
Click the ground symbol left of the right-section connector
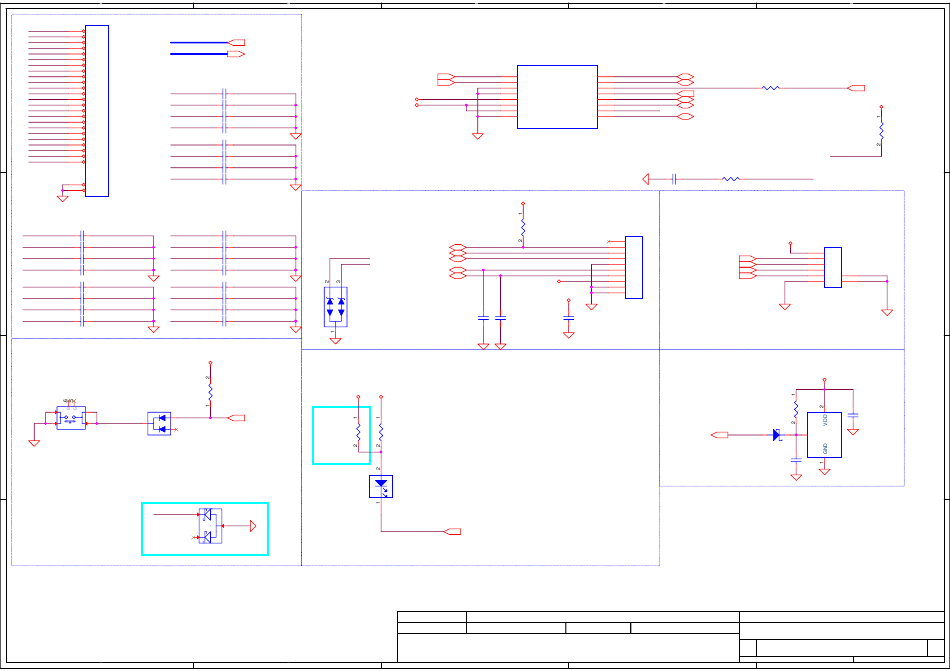click(785, 307)
